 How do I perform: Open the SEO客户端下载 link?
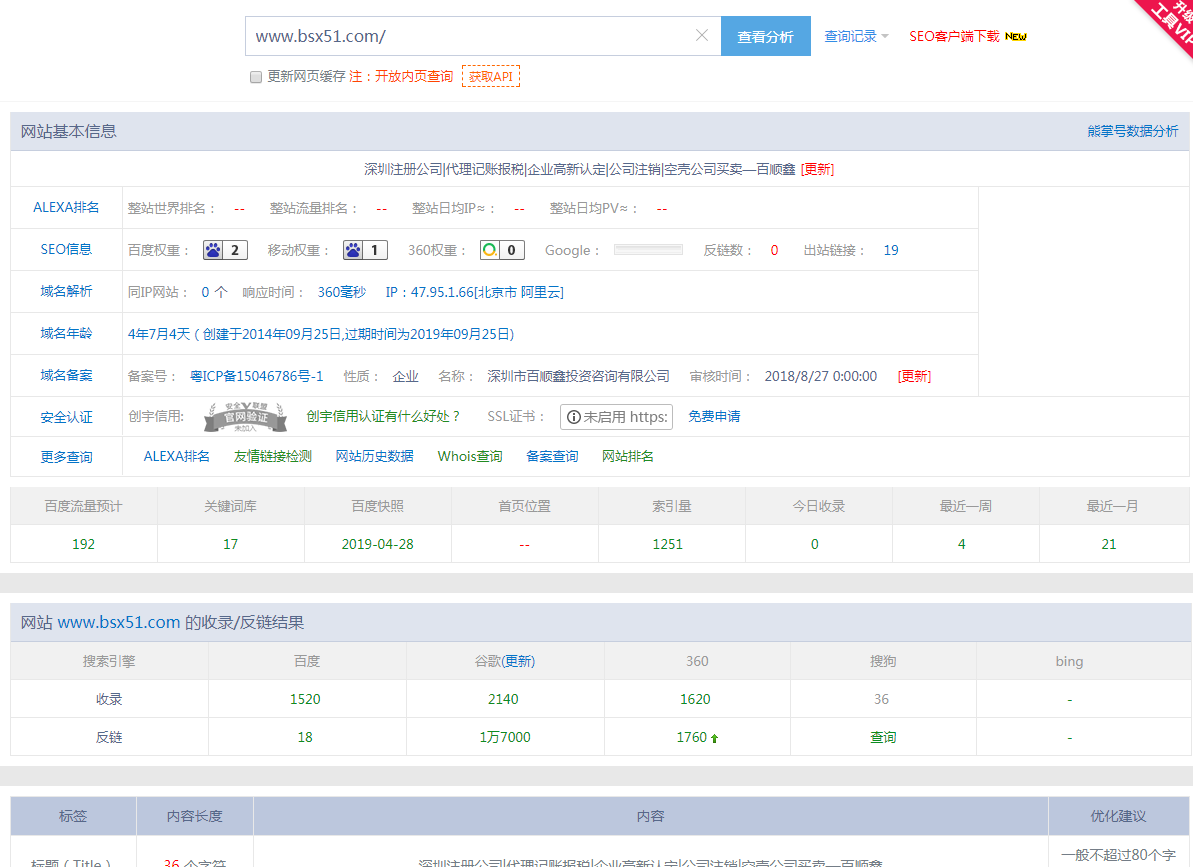(954, 37)
